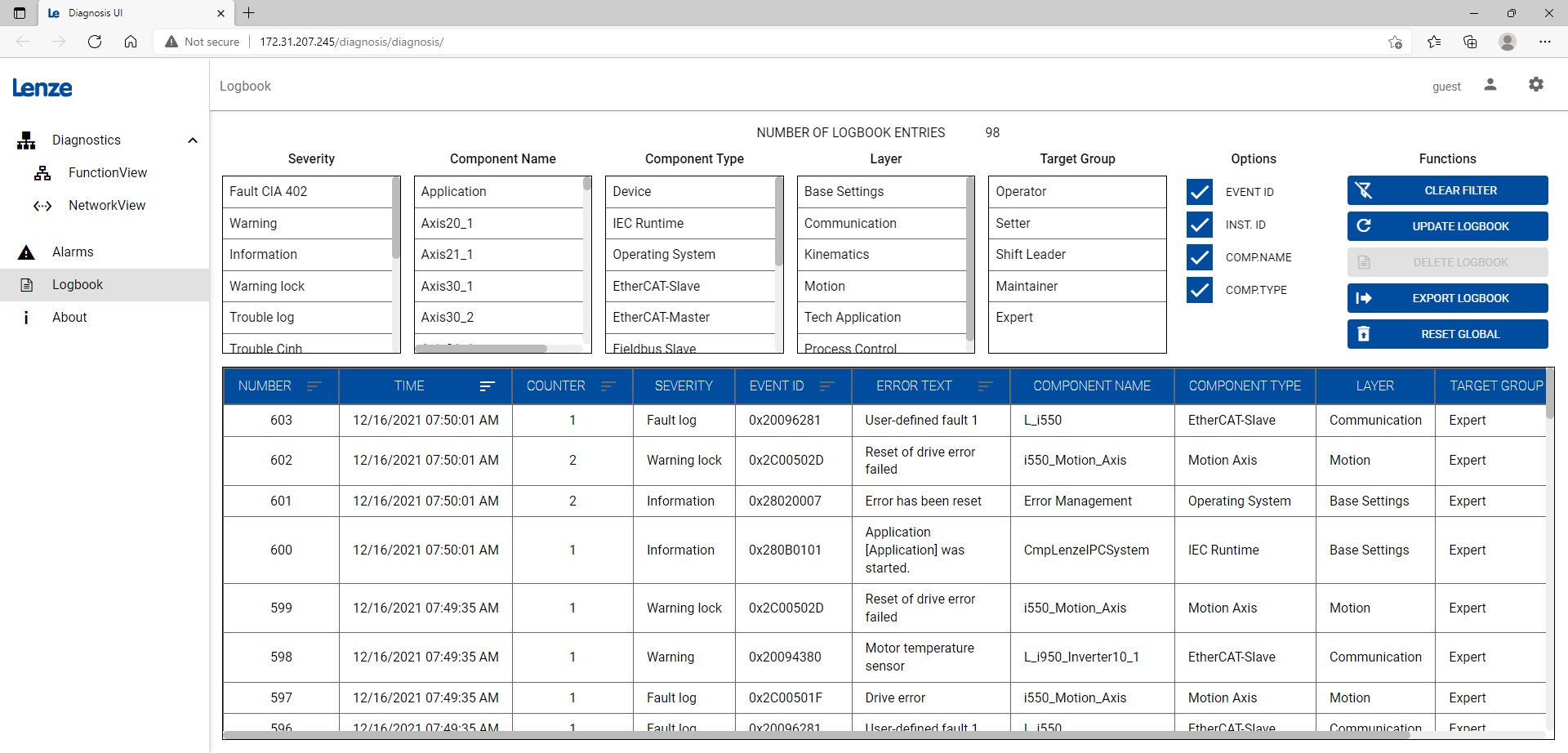This screenshot has width=1568, height=753.
Task: Toggle the INST. ID checkbox
Action: click(1199, 225)
